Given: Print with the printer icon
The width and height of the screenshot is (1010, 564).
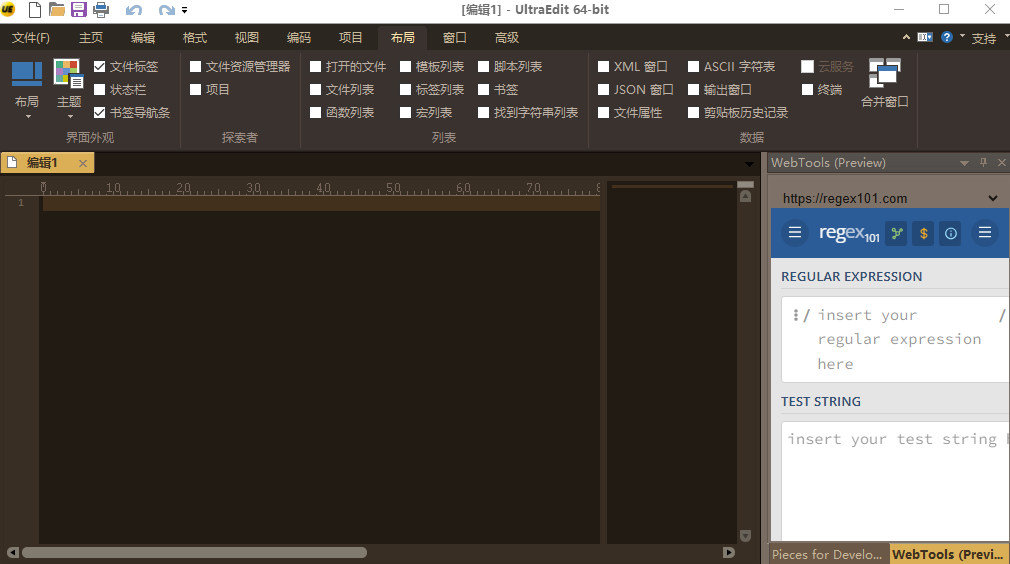Looking at the screenshot, I should click(101, 10).
